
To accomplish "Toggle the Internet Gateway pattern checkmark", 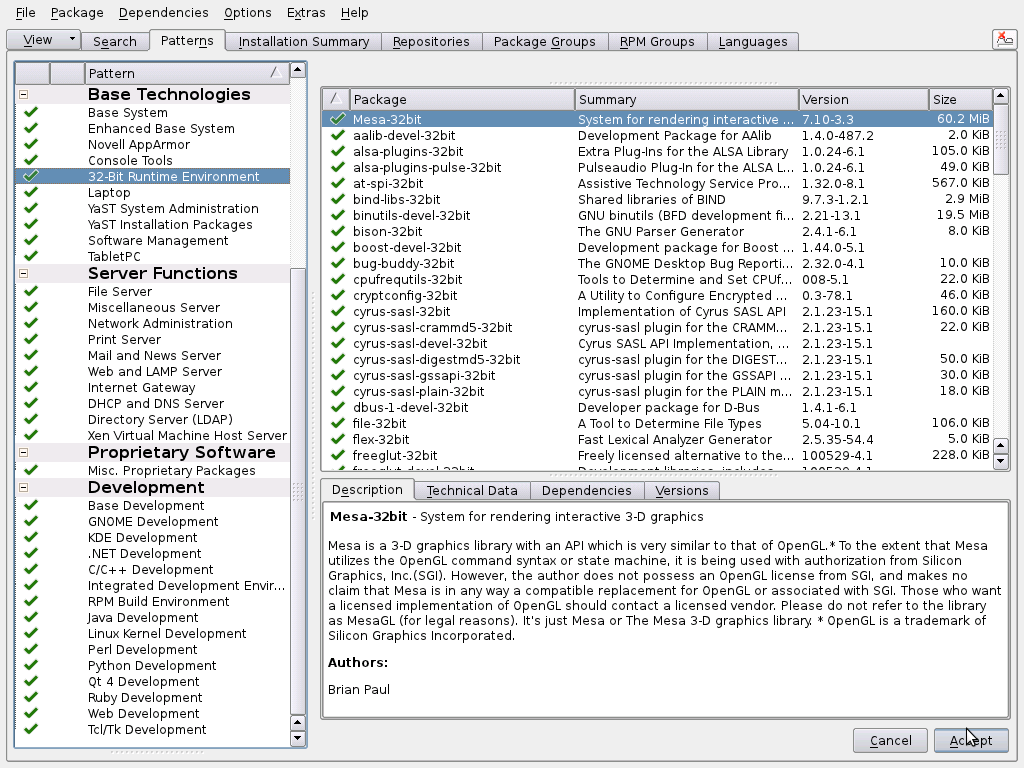I will [x=31, y=387].
